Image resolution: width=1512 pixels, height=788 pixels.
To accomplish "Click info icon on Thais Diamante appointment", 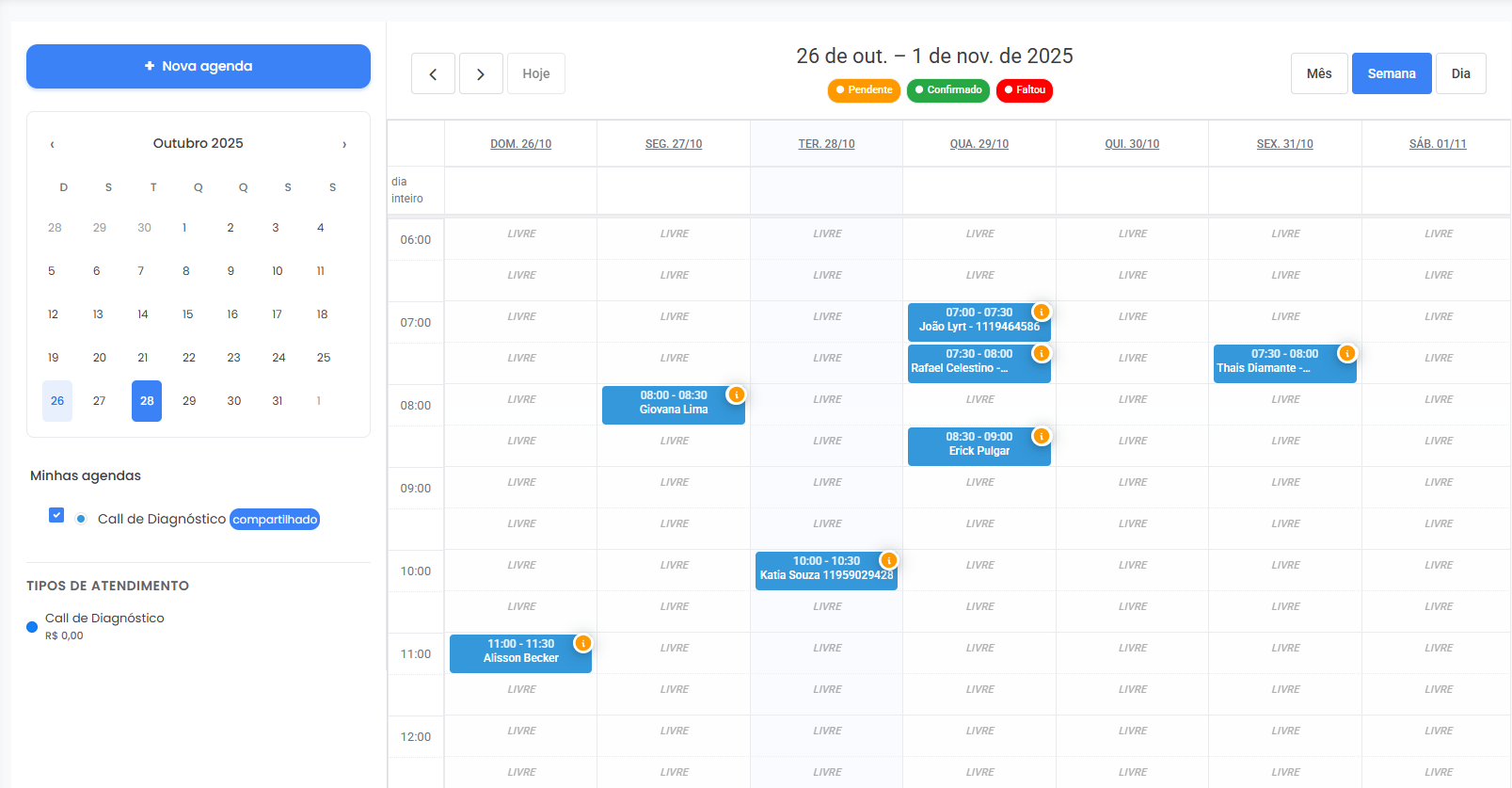I will pos(1347,353).
